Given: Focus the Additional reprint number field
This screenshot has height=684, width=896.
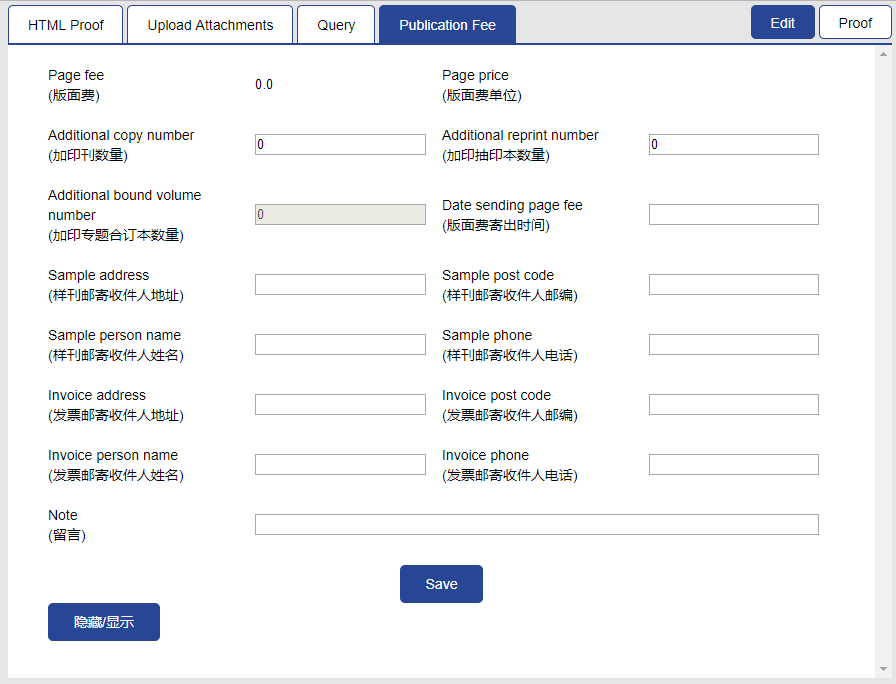Looking at the screenshot, I should [734, 145].
